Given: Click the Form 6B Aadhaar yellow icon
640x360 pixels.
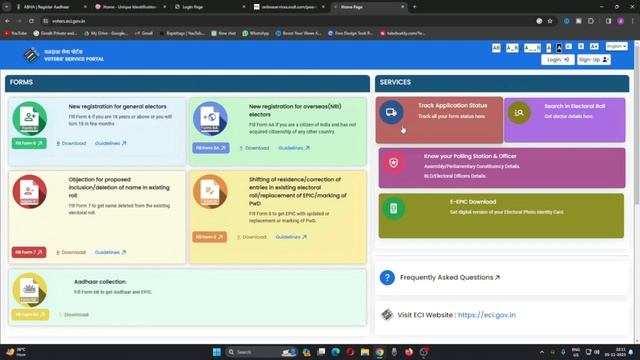Looking at the screenshot, I should [x=29, y=290].
